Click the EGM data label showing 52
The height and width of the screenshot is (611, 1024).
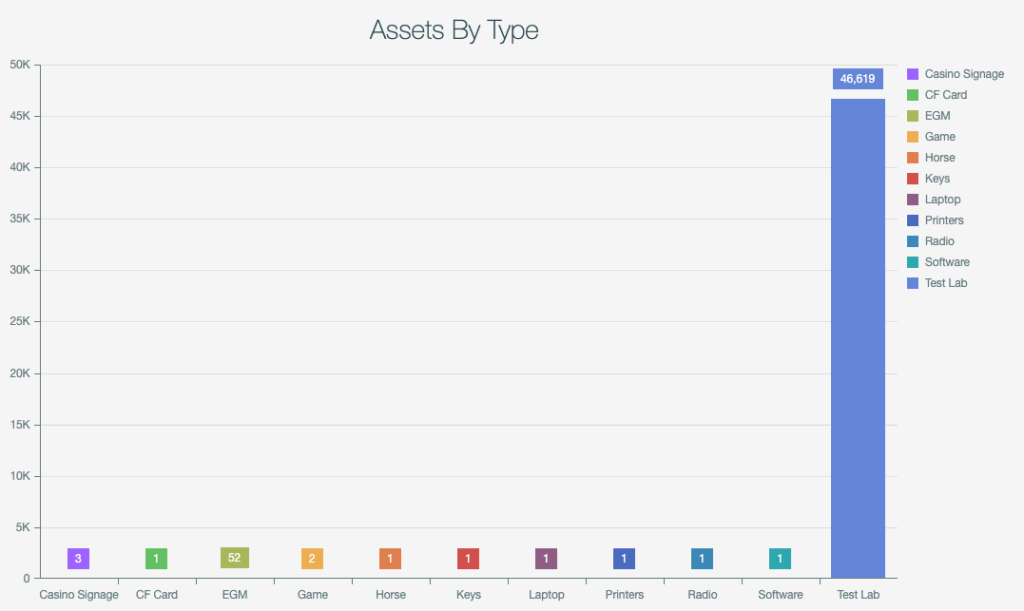pos(234,558)
